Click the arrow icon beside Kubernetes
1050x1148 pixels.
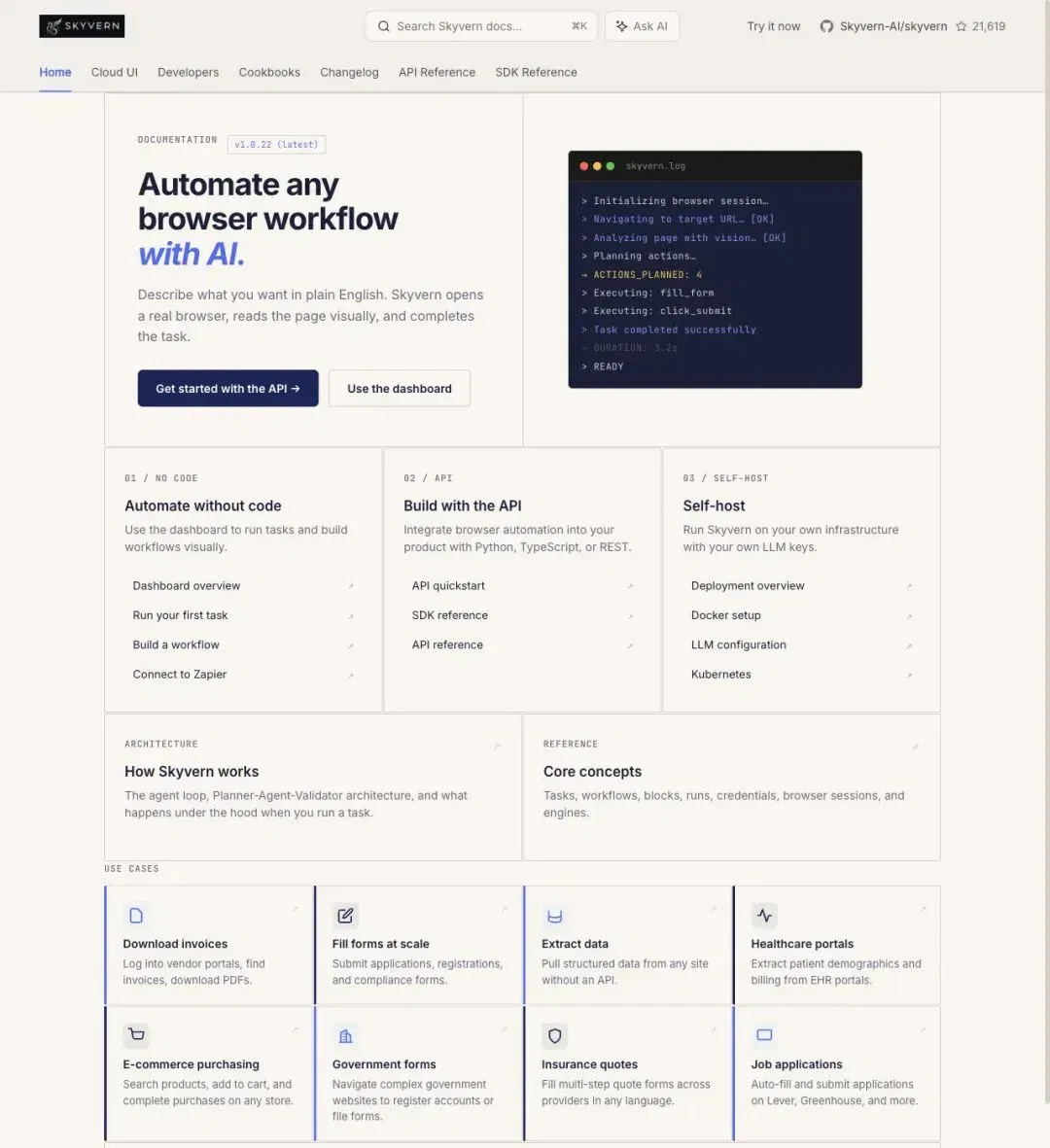point(909,675)
